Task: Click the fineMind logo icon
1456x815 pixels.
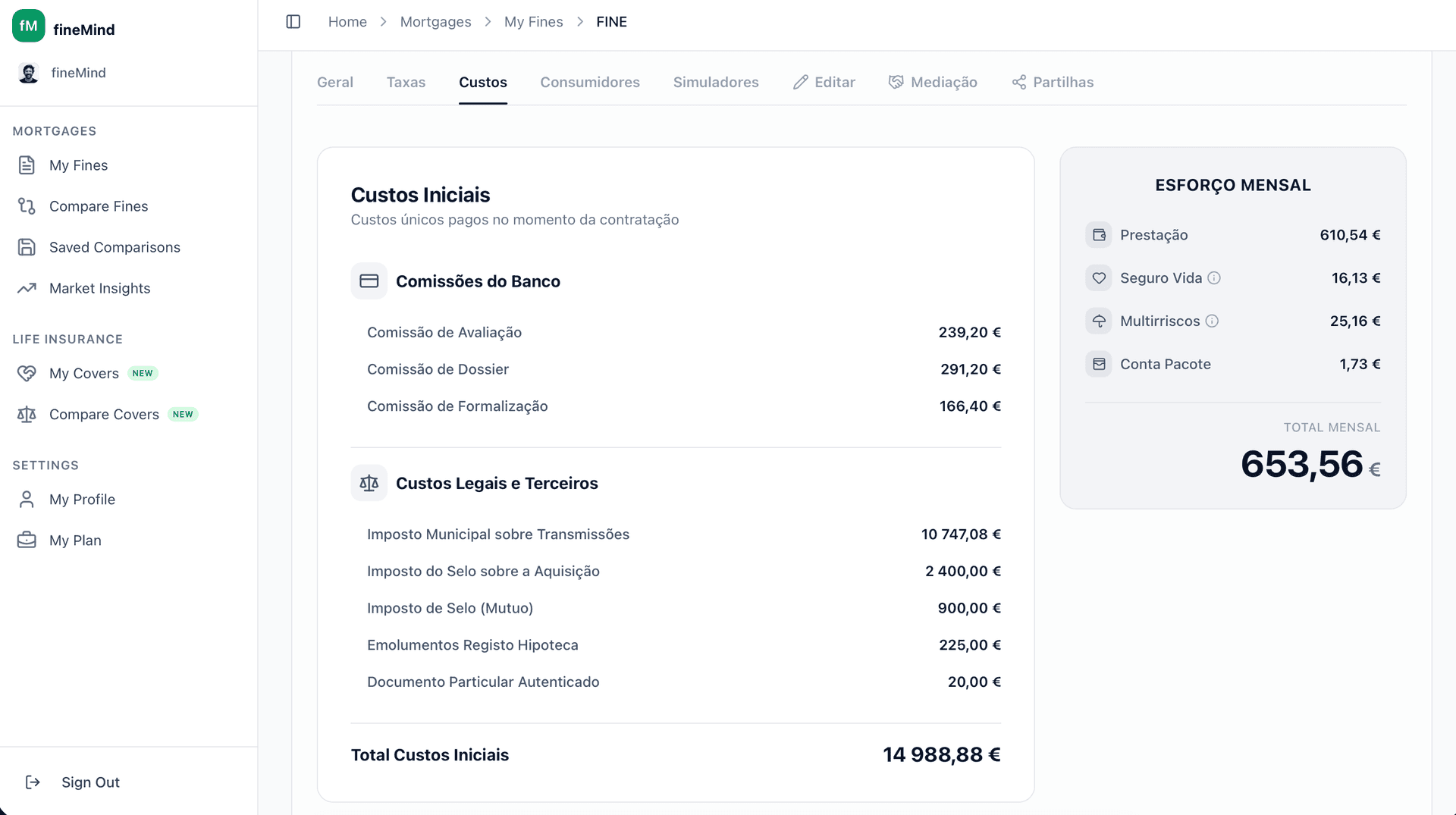Action: (29, 27)
